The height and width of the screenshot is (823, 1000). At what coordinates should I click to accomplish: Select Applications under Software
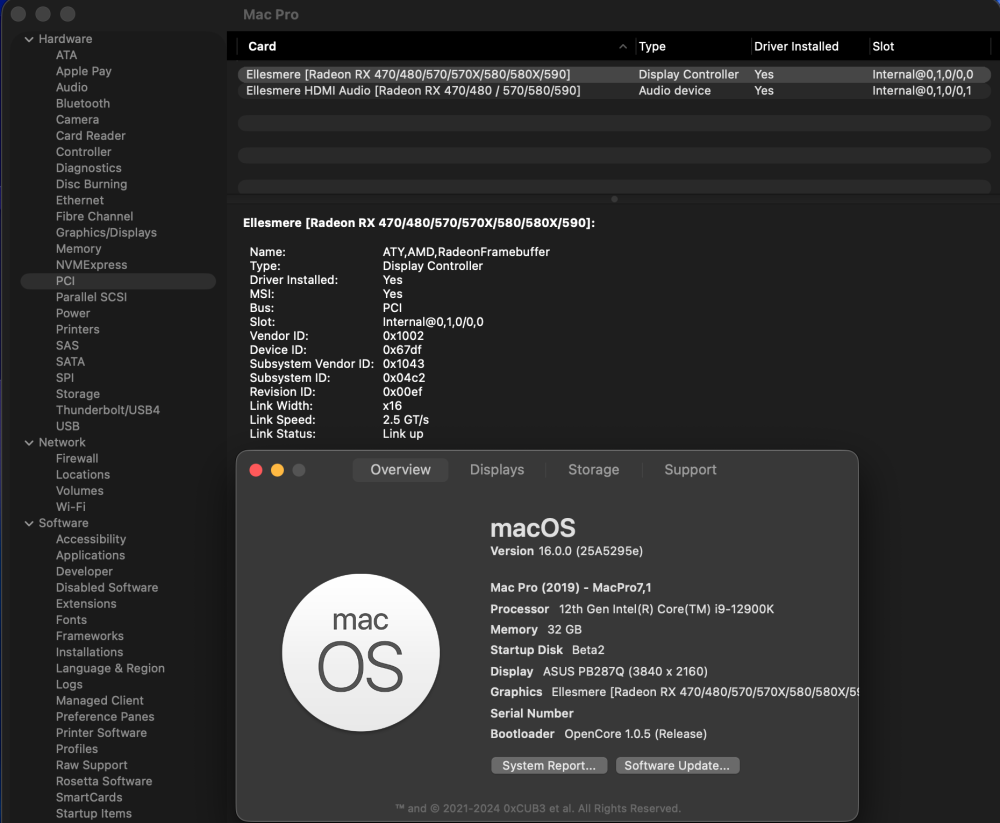(91, 556)
